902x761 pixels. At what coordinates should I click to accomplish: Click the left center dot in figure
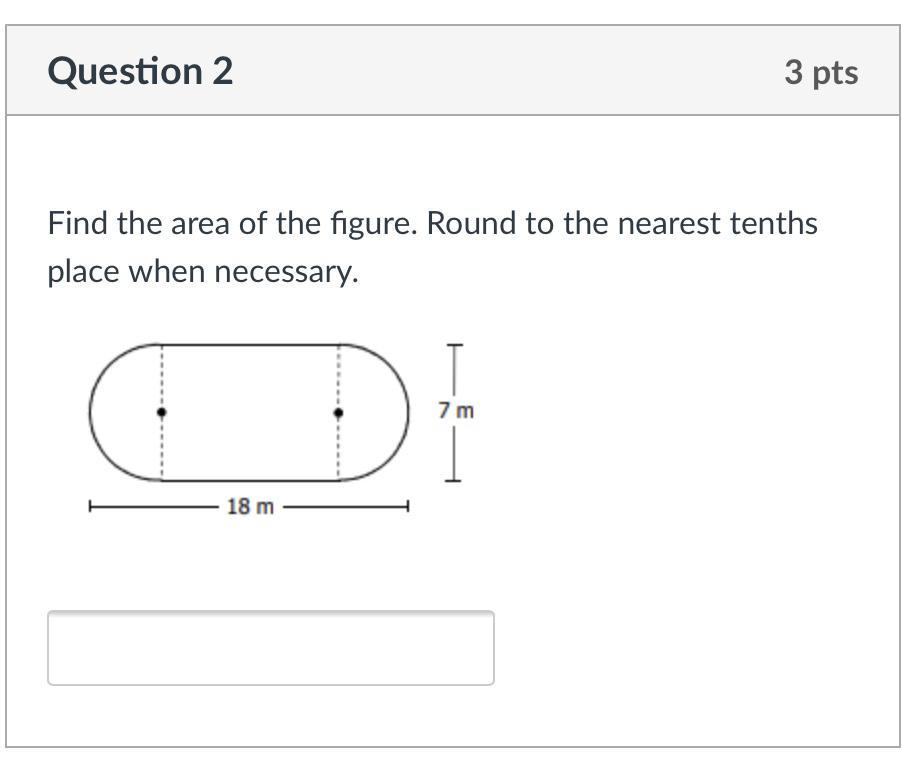[x=162, y=412]
